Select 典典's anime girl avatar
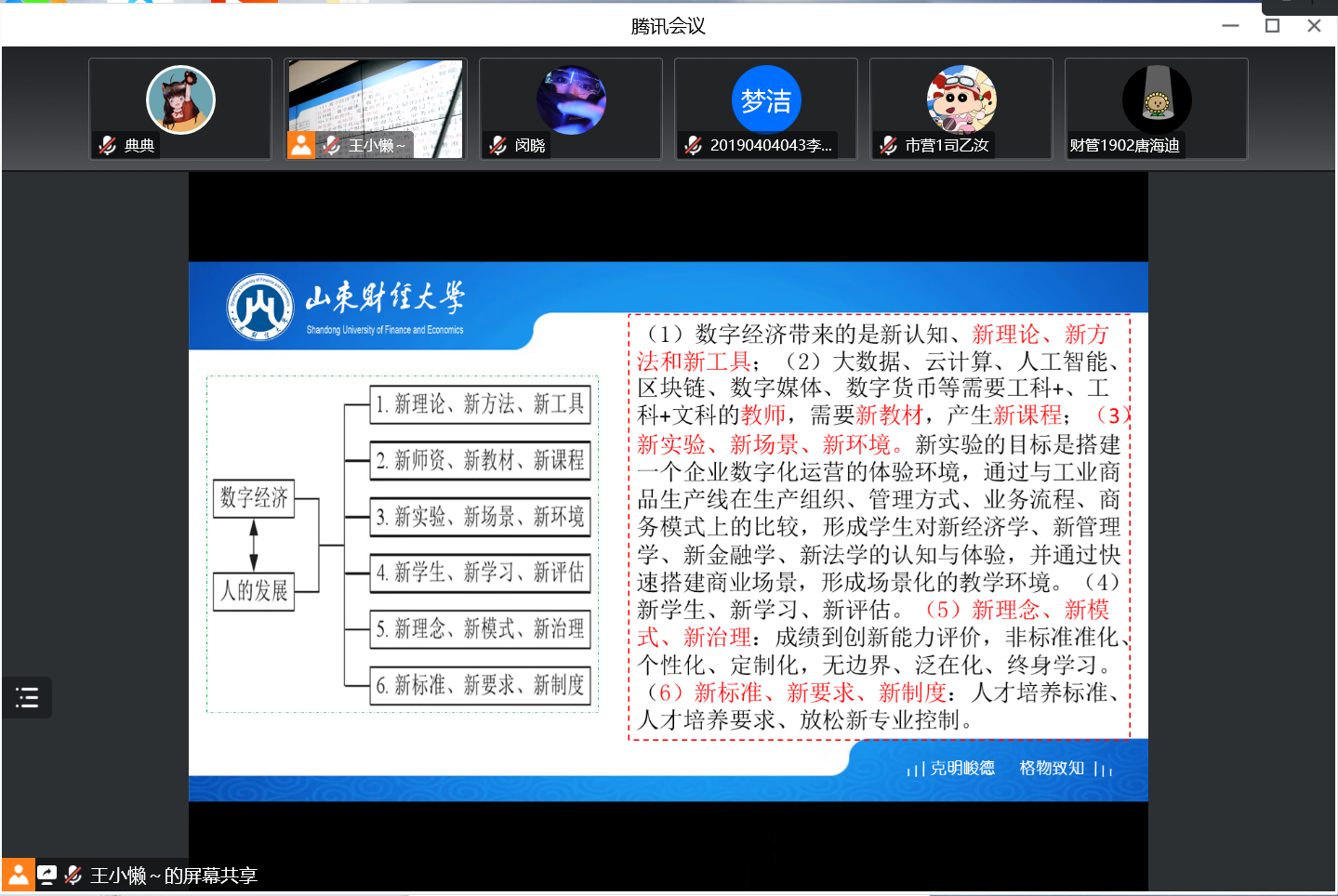The height and width of the screenshot is (896, 1338). click(180, 99)
